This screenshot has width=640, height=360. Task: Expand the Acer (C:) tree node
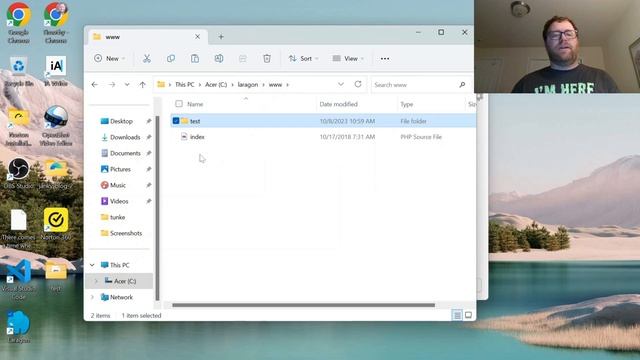coord(96,281)
